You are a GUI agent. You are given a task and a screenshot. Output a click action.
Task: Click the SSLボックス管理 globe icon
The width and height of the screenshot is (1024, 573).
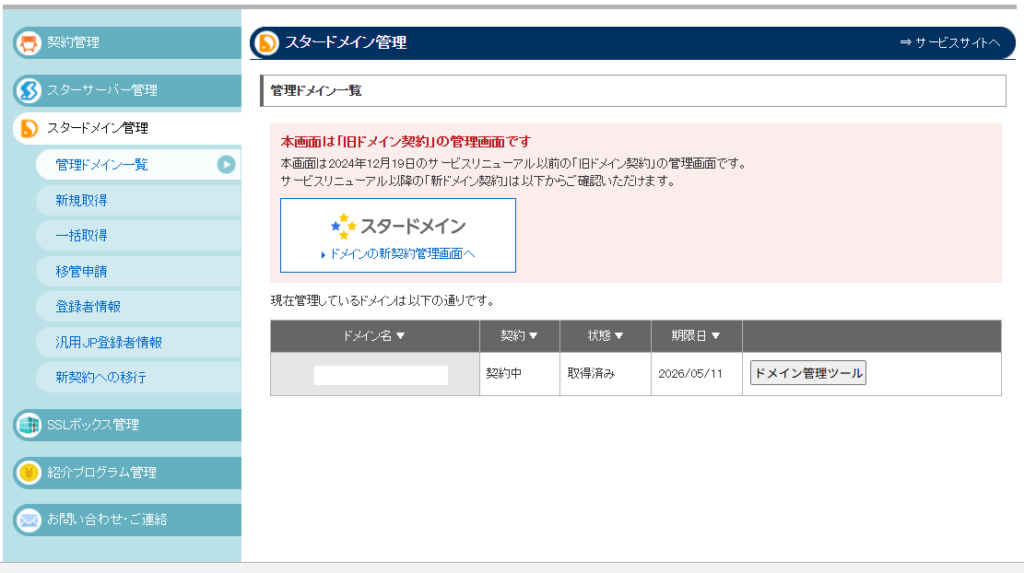(29, 425)
